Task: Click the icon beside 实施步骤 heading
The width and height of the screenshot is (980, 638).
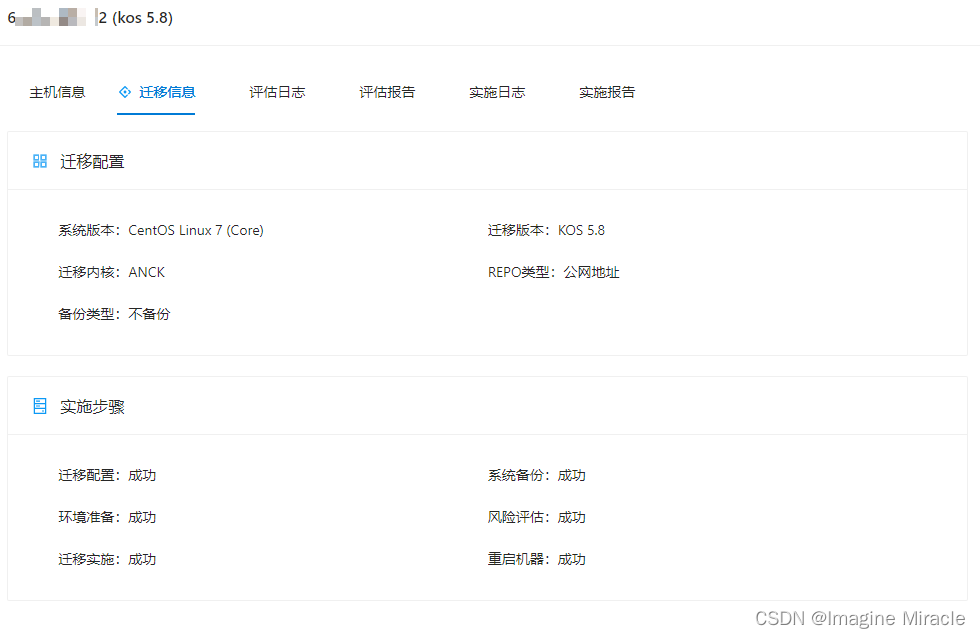Action: 40,406
